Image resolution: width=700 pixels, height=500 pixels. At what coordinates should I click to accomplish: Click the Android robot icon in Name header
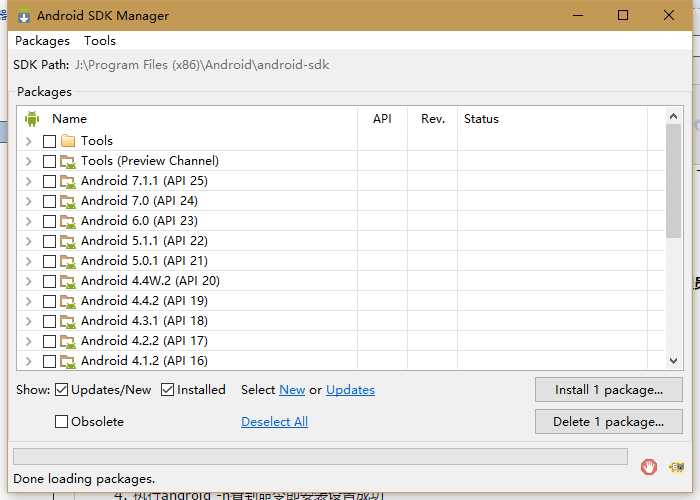[32, 119]
